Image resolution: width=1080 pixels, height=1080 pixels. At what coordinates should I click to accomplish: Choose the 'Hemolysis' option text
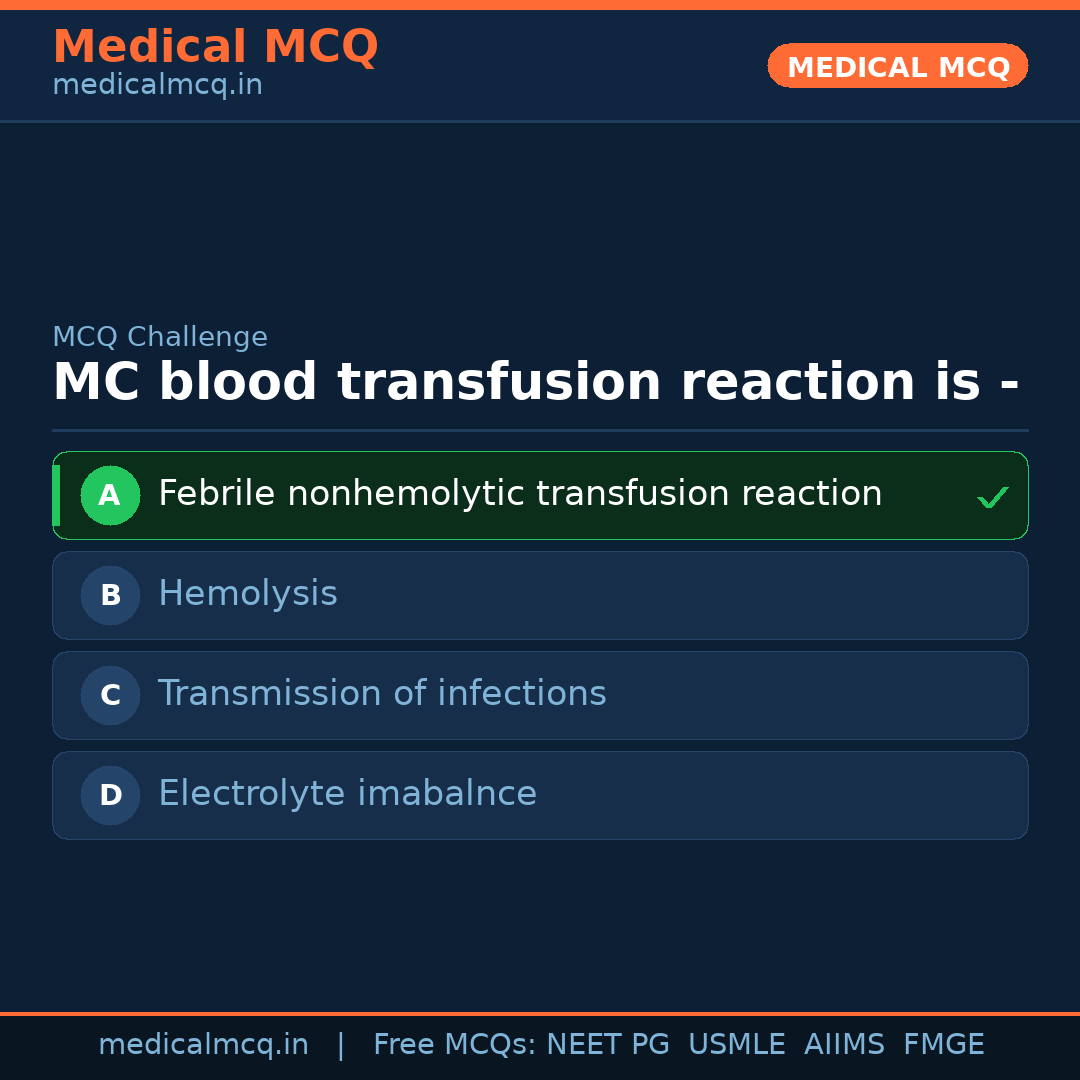click(248, 594)
